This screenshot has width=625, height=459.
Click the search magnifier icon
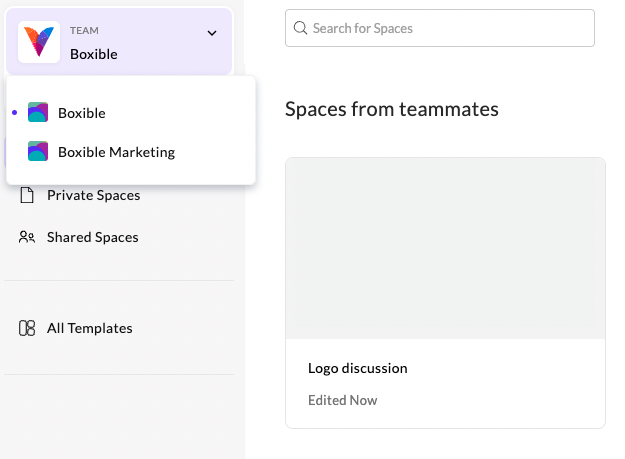point(300,28)
